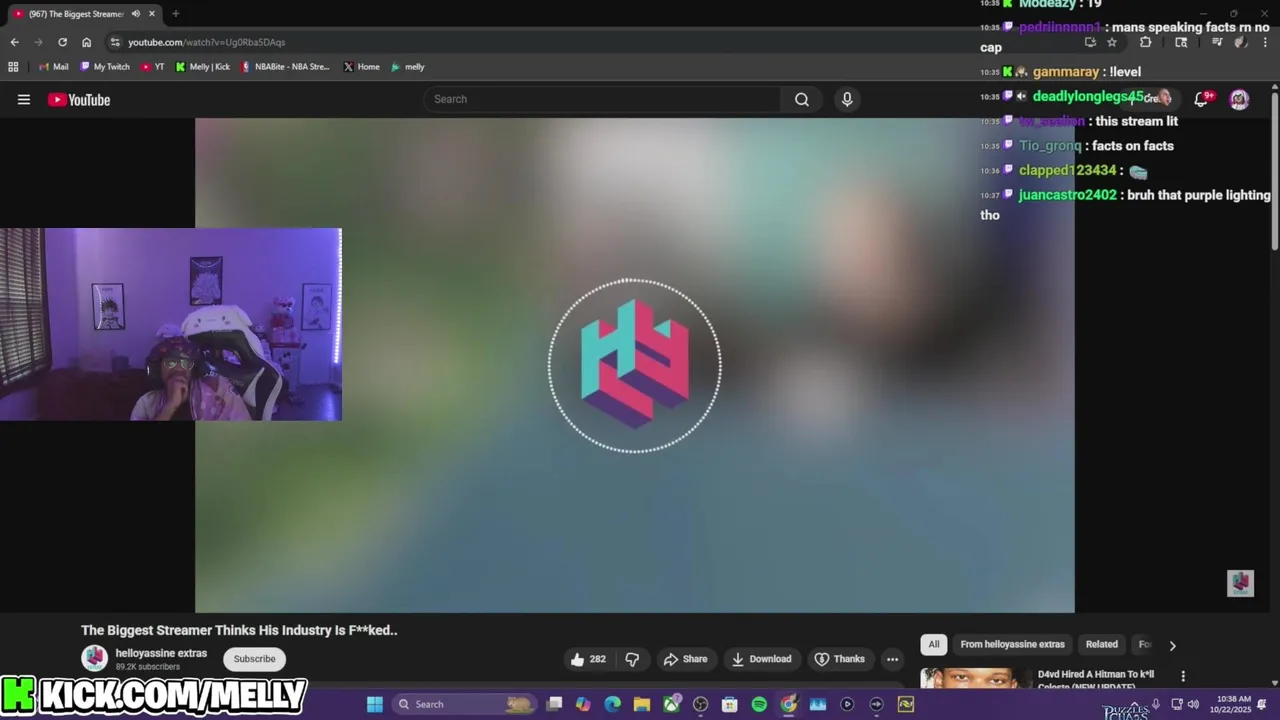Click the YouTube search magnifier button

pyautogui.click(x=802, y=99)
